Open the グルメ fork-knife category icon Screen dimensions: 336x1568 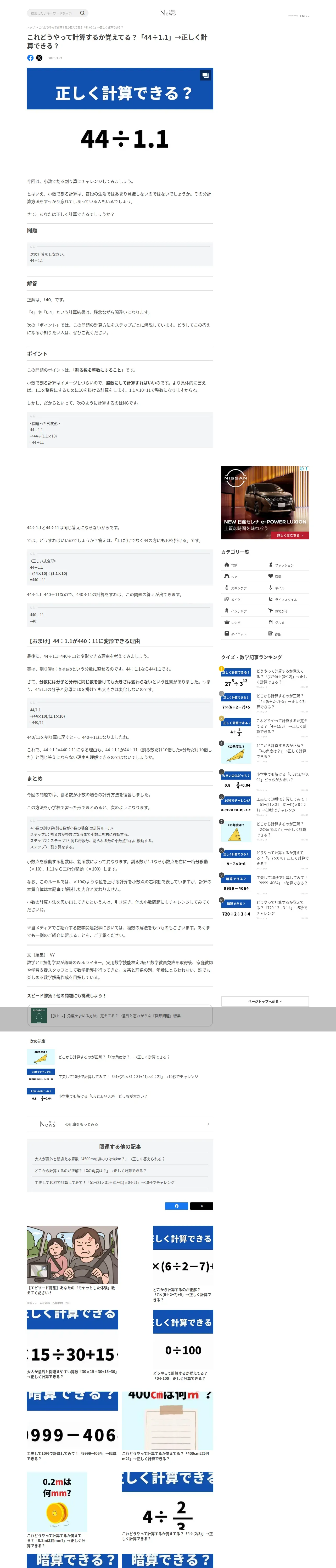tap(271, 622)
